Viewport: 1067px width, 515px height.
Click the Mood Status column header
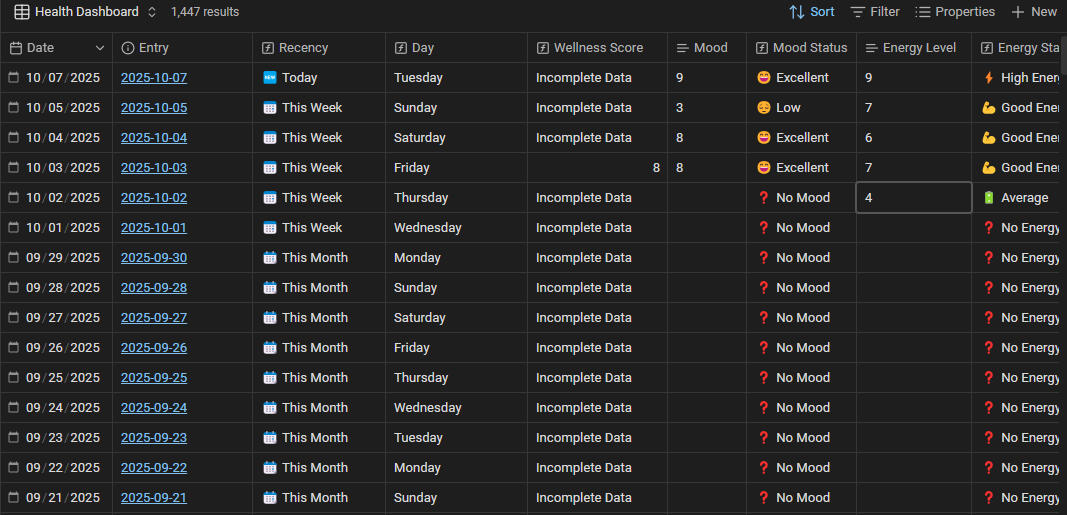pyautogui.click(x=810, y=48)
